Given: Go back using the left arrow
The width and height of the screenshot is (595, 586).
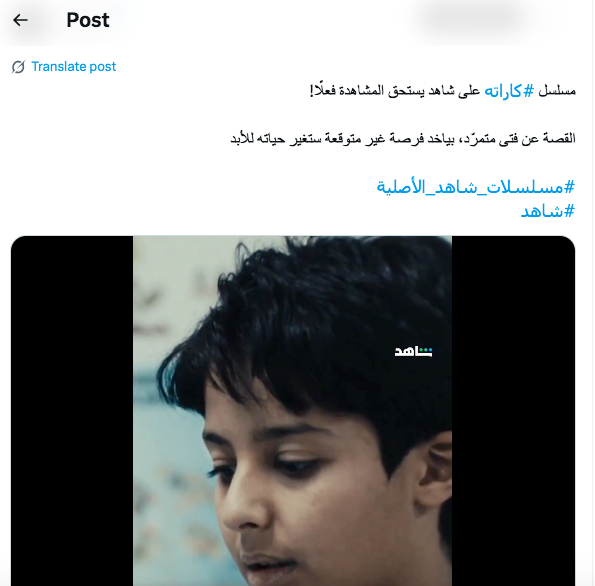Looking at the screenshot, I should 20,20.
